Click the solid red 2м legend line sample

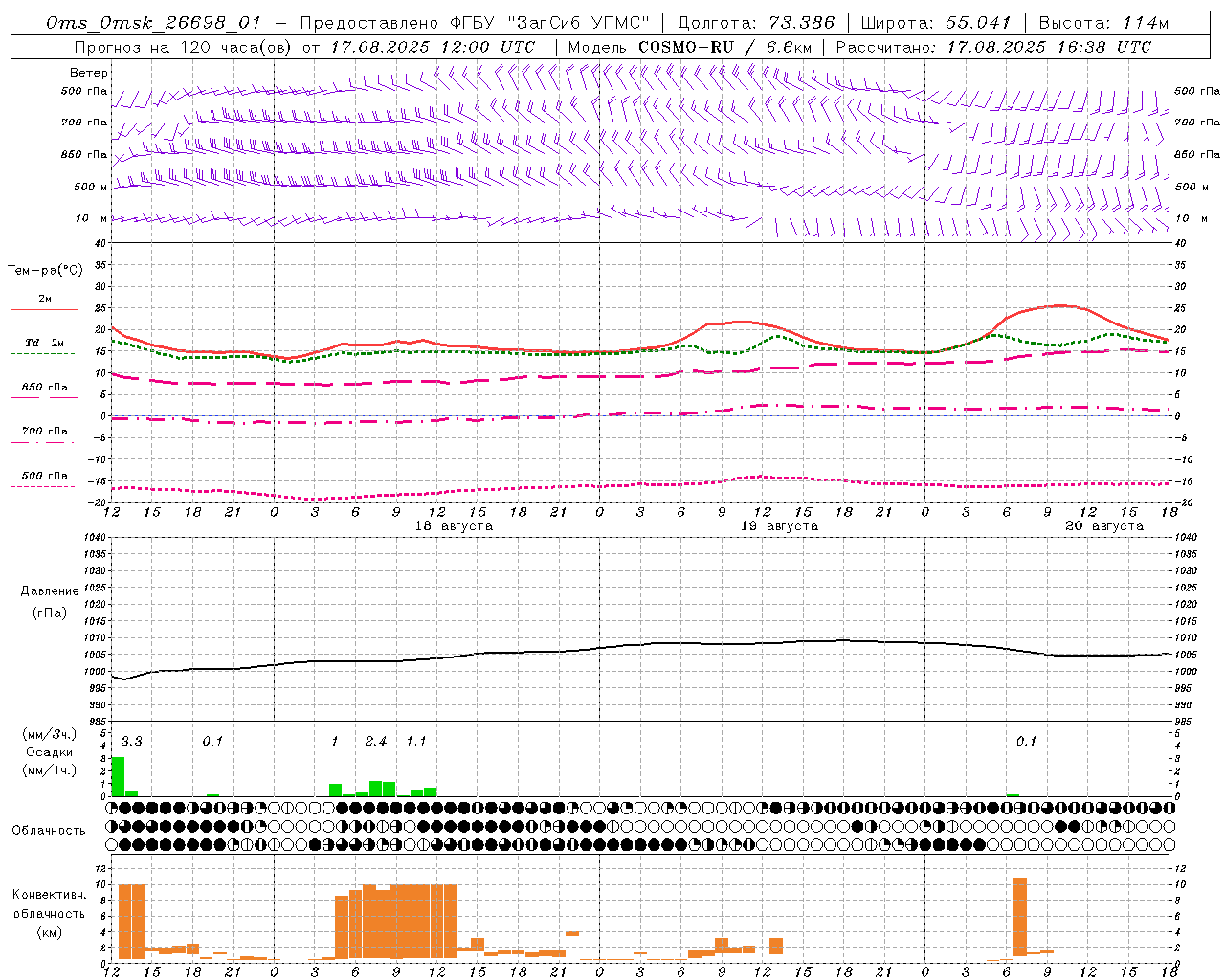point(44,309)
